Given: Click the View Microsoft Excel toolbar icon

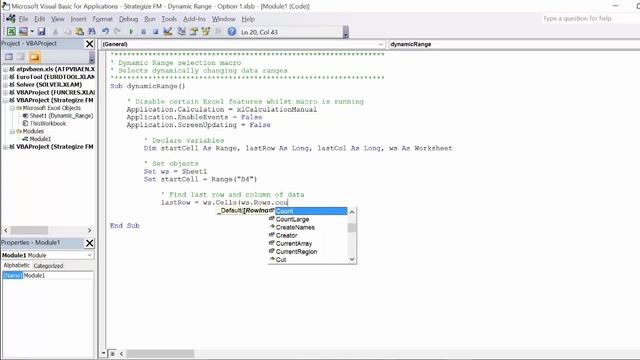Looking at the screenshot, I should point(11,31).
